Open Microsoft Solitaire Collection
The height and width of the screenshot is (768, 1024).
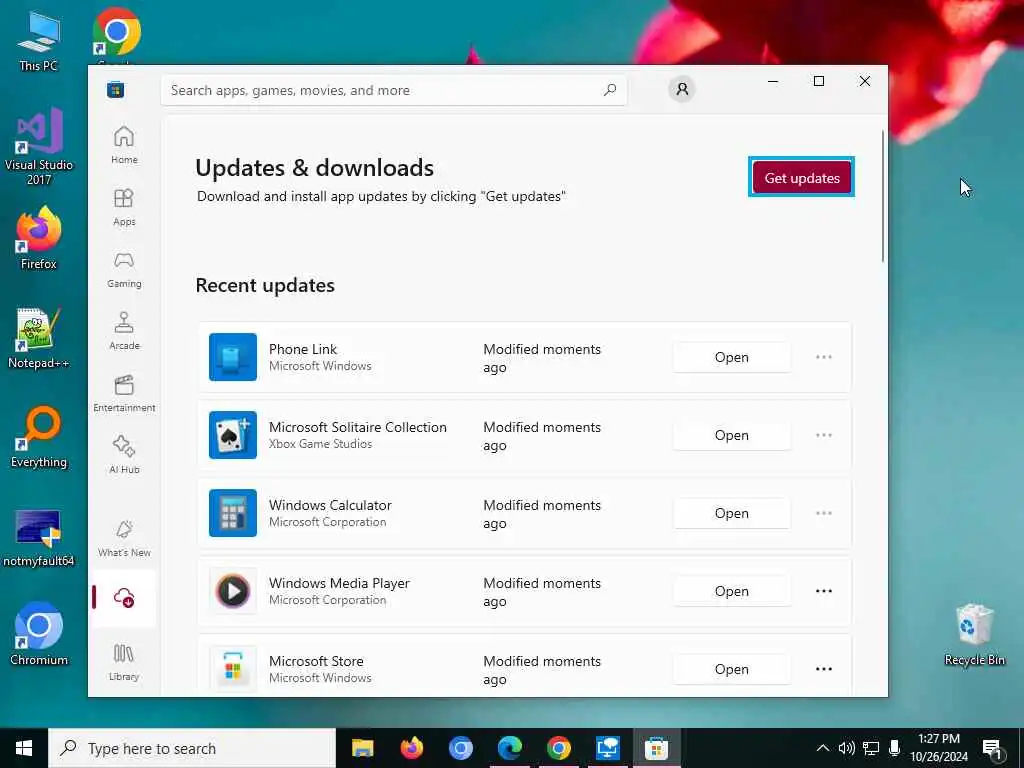click(x=731, y=435)
